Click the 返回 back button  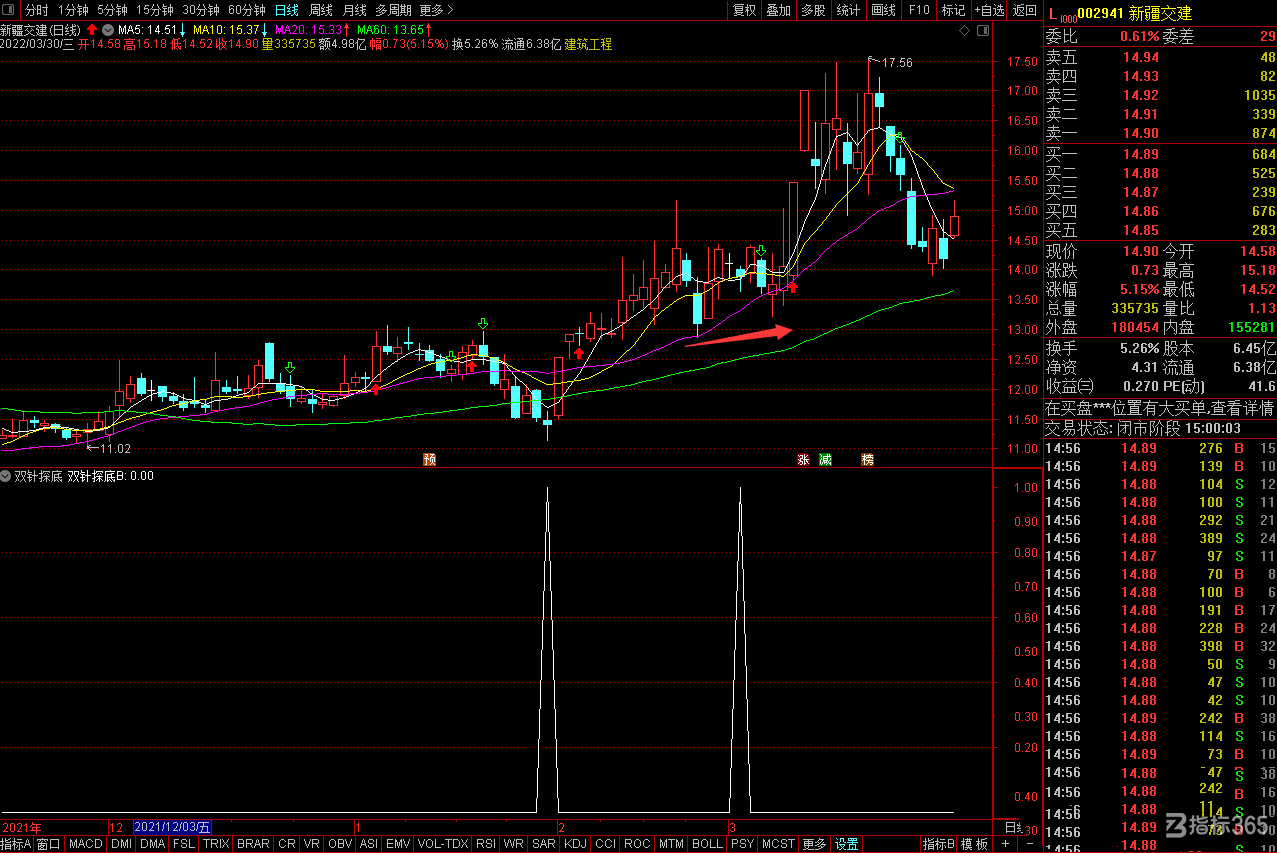coord(1025,10)
